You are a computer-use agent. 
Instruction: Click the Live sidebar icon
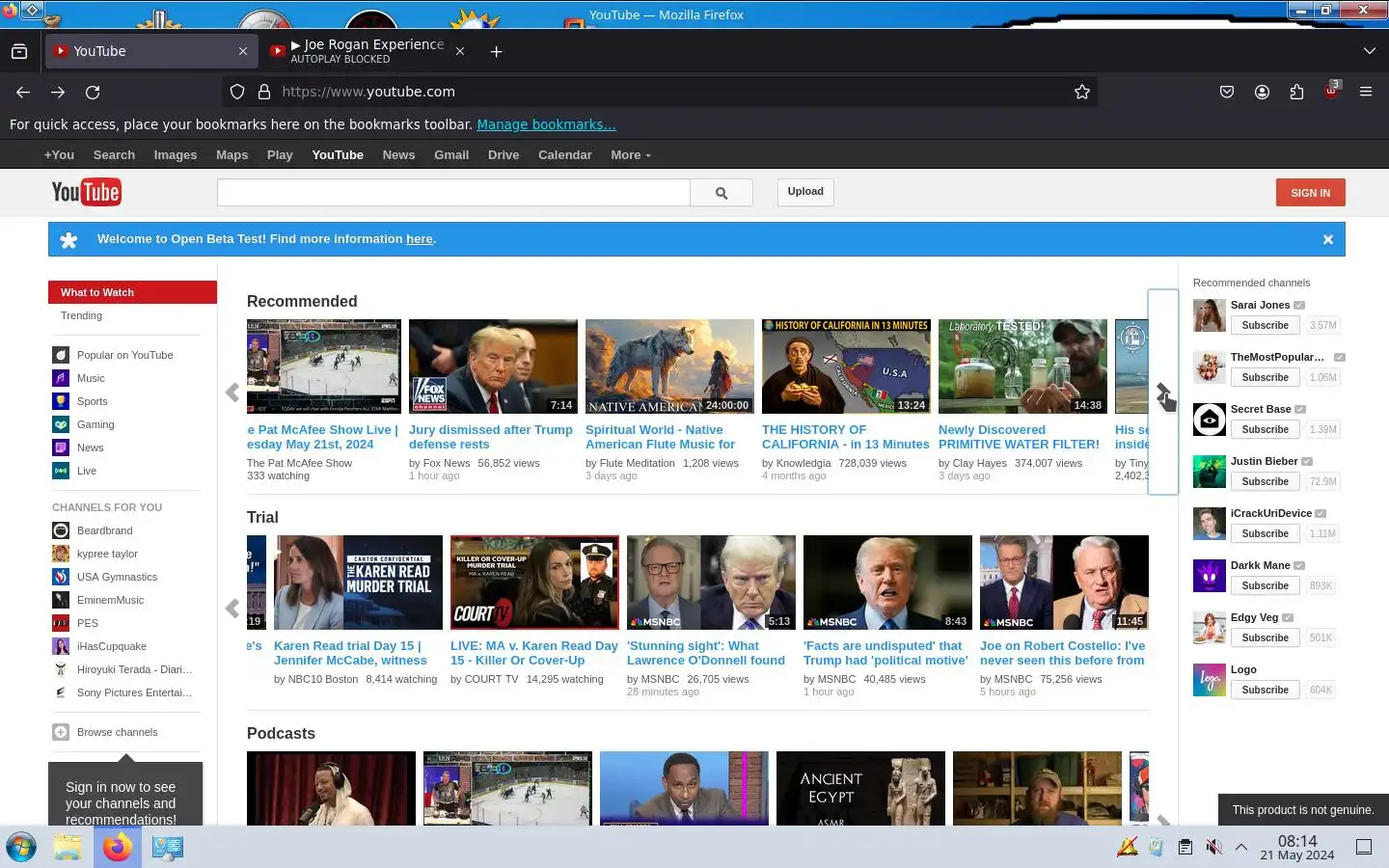pos(61,471)
